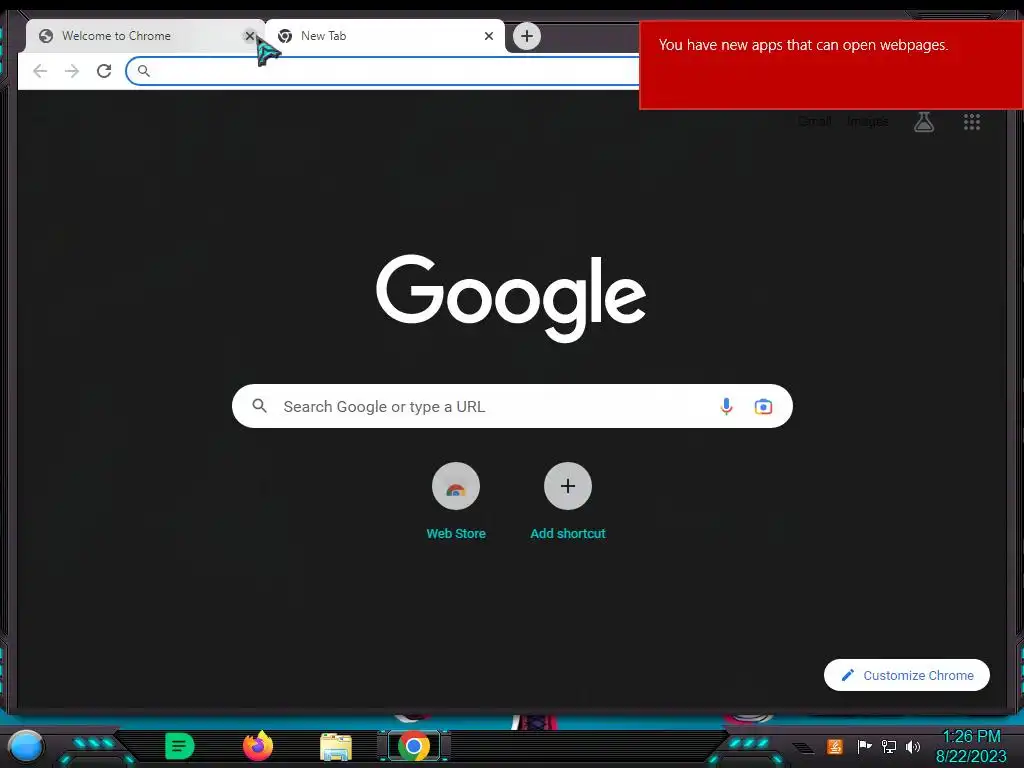Click the Google logo
The width and height of the screenshot is (1024, 768).
[x=511, y=298]
